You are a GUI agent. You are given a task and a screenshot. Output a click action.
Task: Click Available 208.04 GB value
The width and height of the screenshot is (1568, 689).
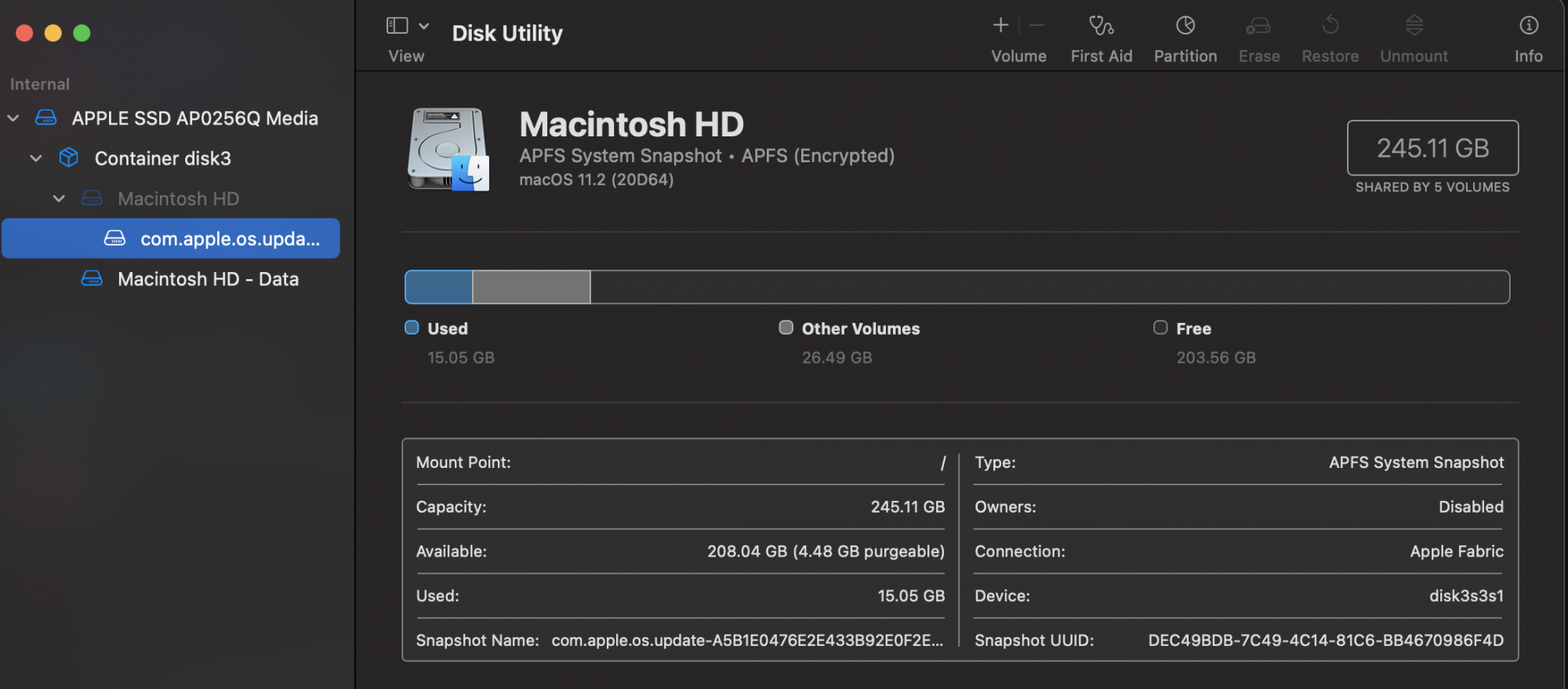826,552
